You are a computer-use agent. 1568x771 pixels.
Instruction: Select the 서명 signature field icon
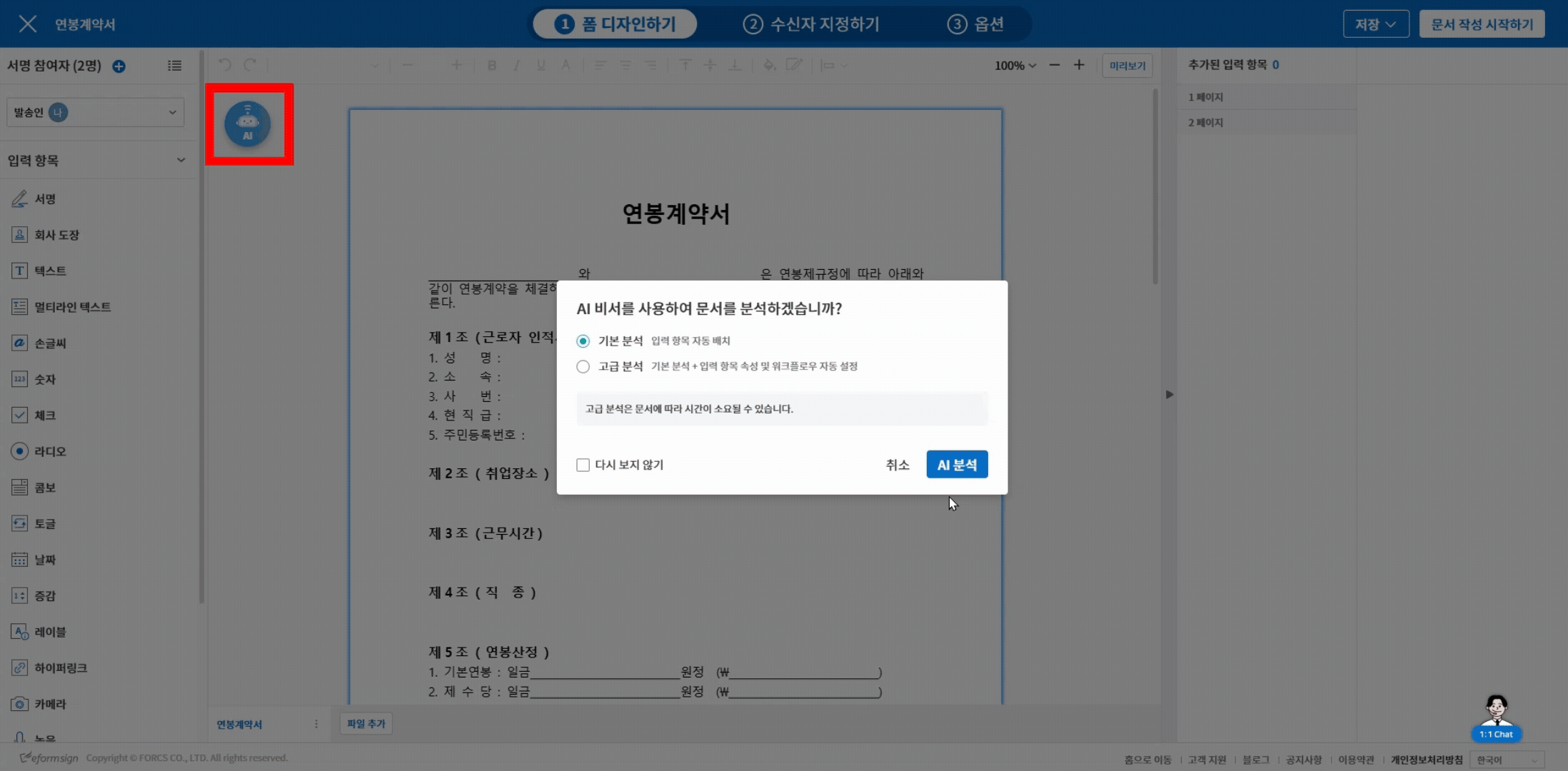[19, 199]
